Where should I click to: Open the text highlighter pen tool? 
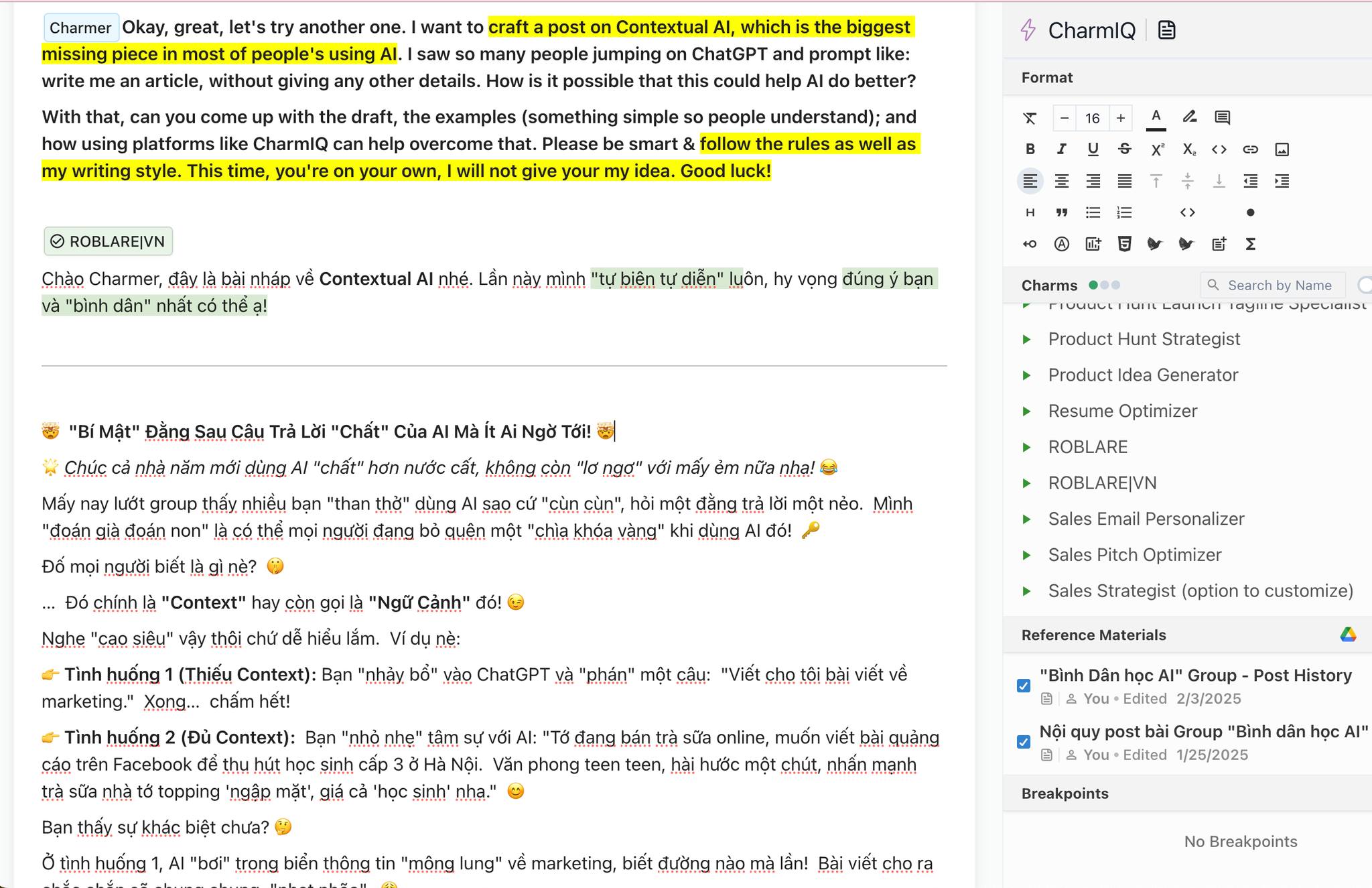click(1189, 117)
